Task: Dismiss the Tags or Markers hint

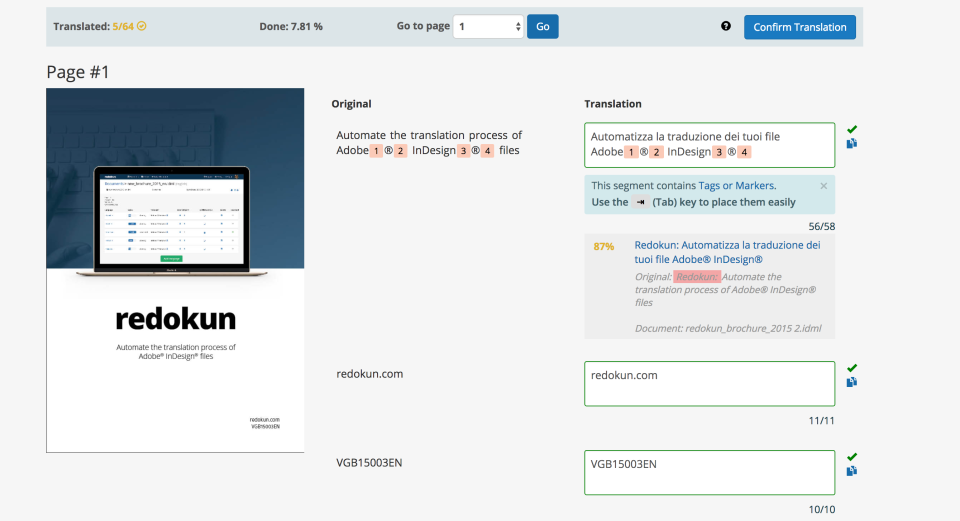Action: point(823,186)
